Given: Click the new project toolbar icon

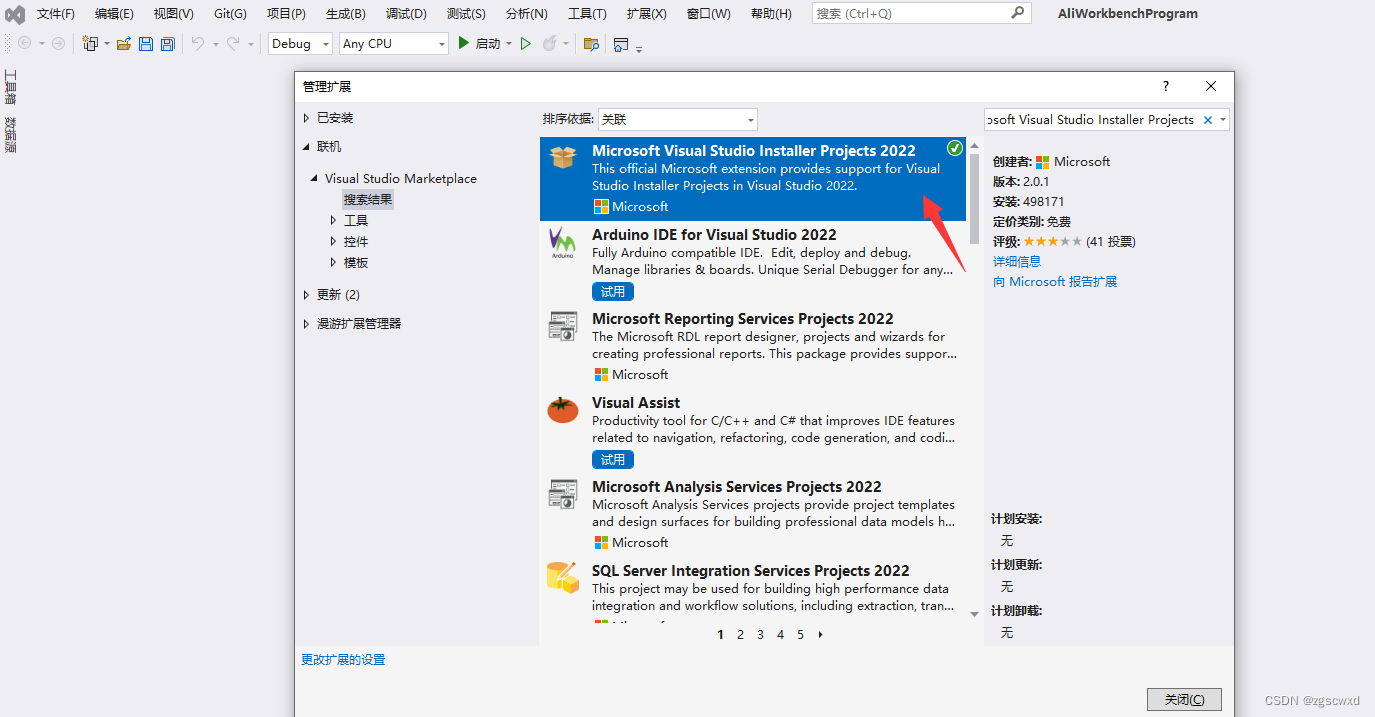Looking at the screenshot, I should 90,44.
